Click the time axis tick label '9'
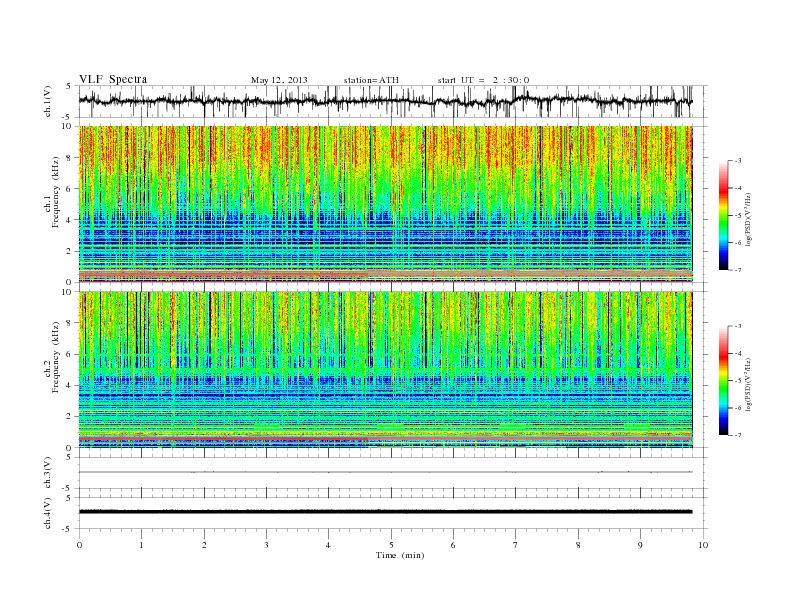The width and height of the screenshot is (792, 612). (x=640, y=545)
